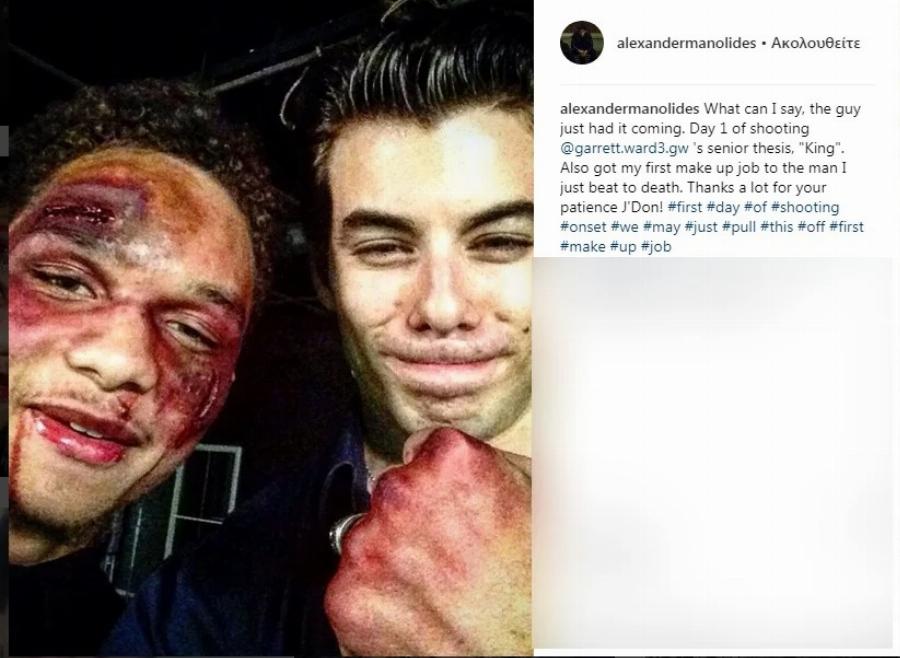Open the #onset hashtag
Viewport: 900px width, 658px height.
(x=583, y=227)
